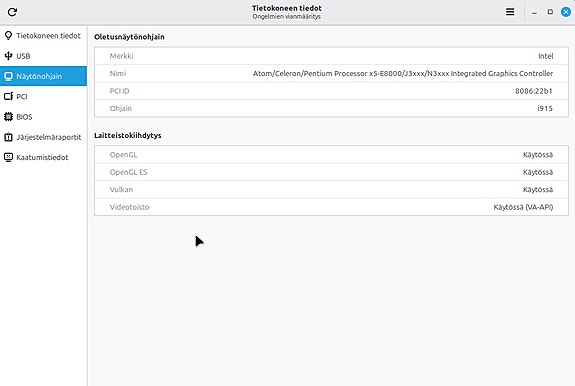575x386 pixels.
Task: Click the Videotoisto row label
Action: [129, 207]
